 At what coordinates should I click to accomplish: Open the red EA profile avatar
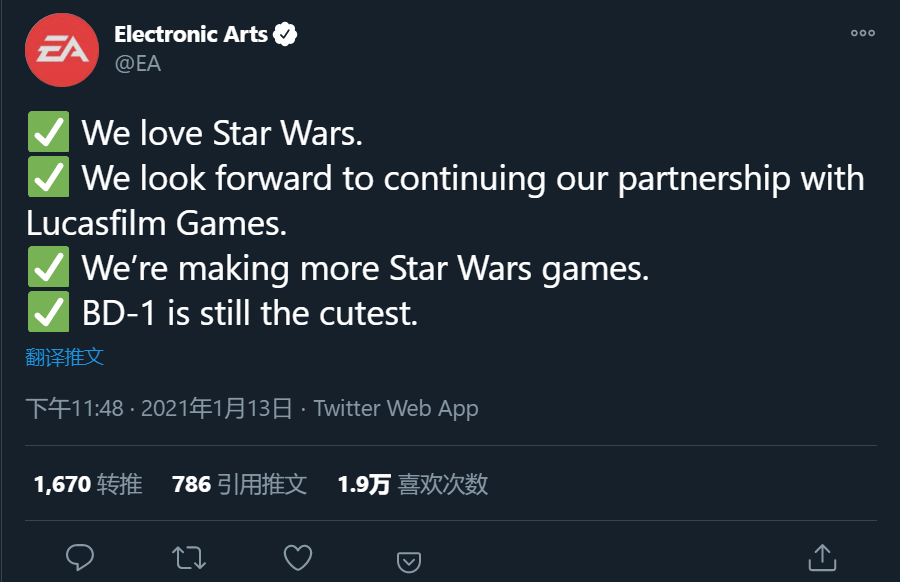(x=61, y=49)
